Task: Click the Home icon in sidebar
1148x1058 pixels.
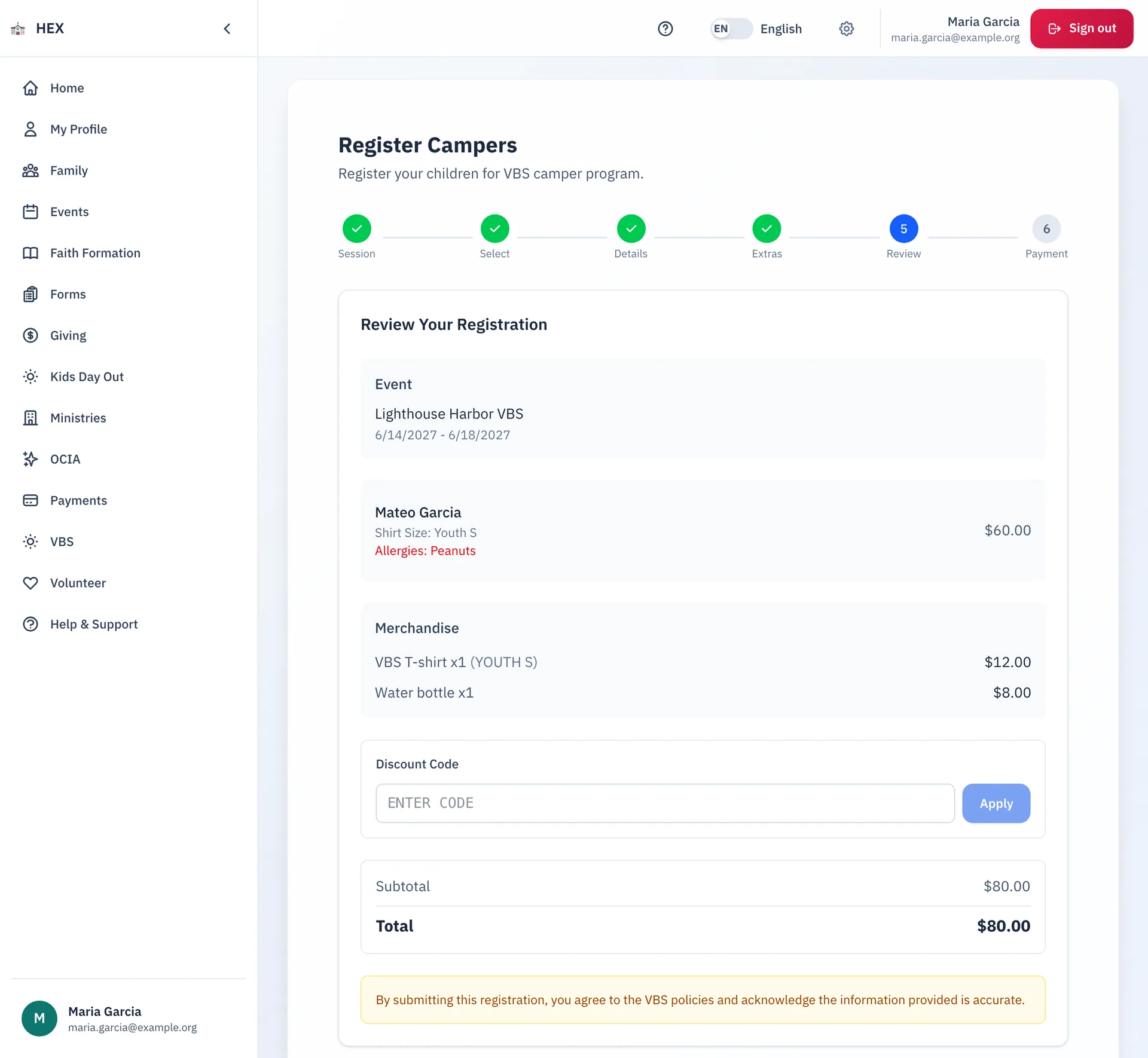Action: click(30, 88)
